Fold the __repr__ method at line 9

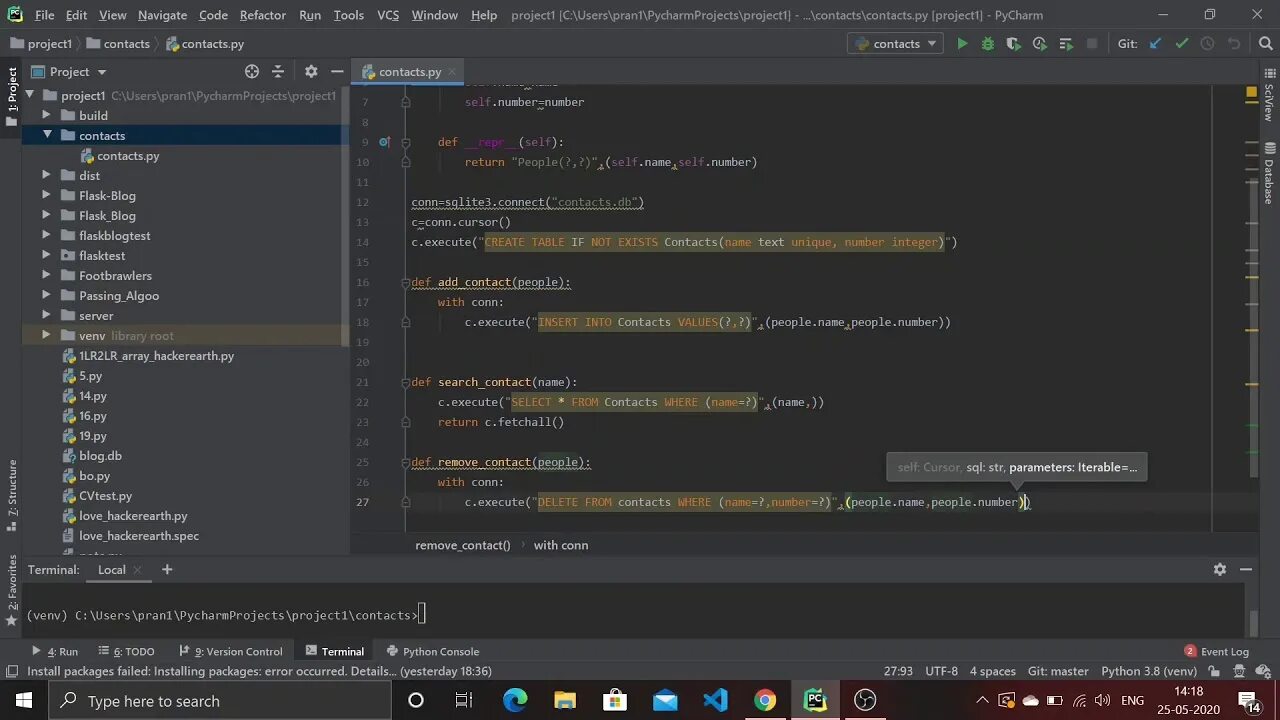[405, 142]
